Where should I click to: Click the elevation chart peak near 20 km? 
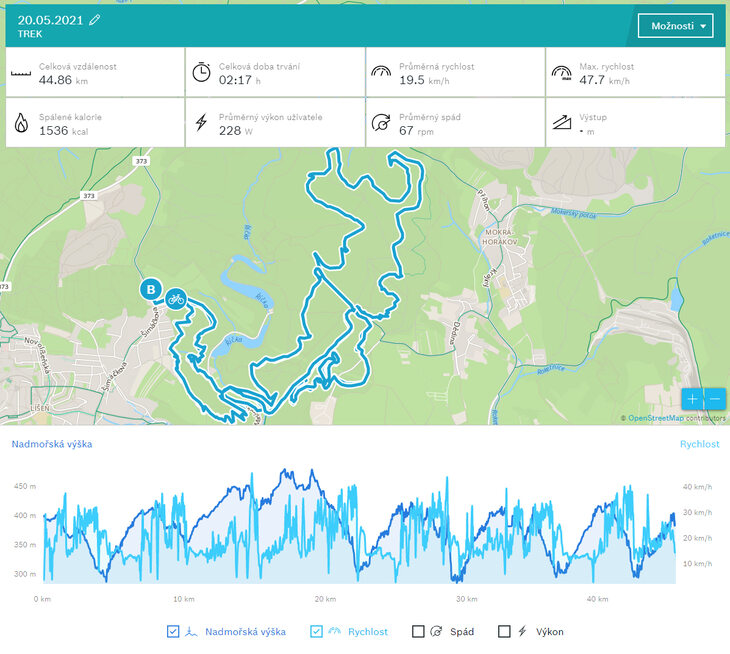point(287,470)
